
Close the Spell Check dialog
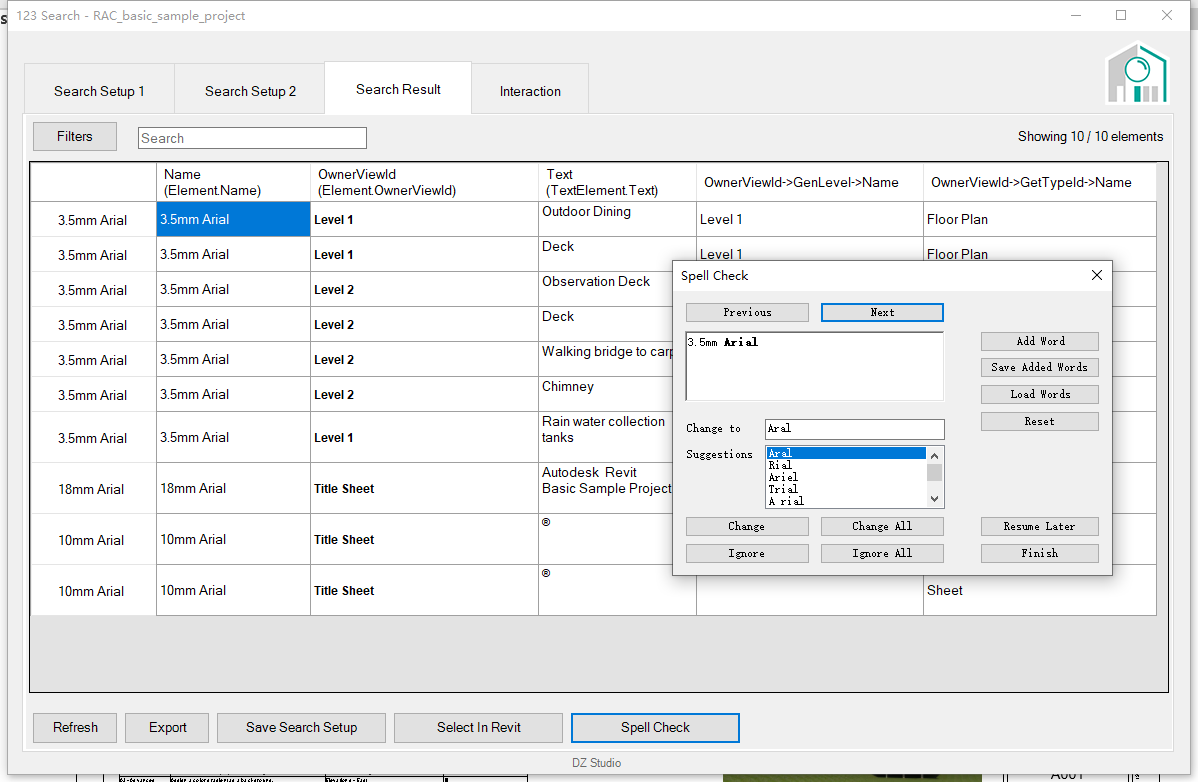tap(1097, 275)
